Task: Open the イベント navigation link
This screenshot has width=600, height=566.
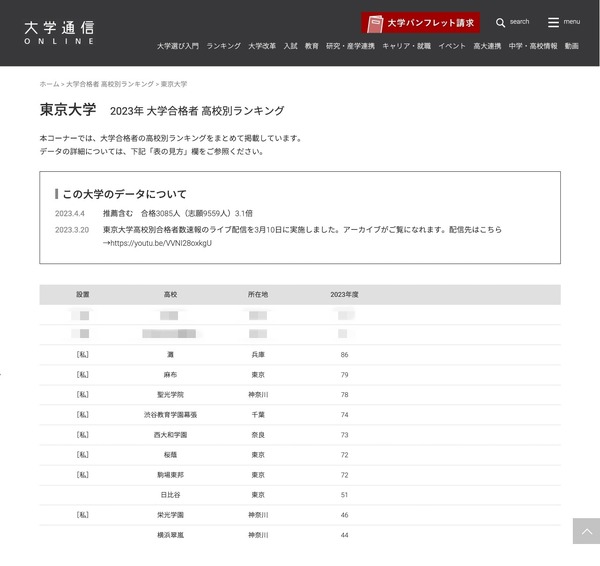Action: pyautogui.click(x=452, y=46)
